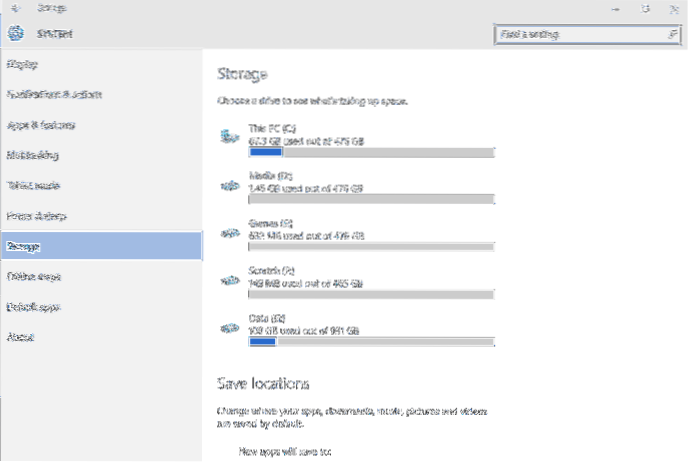The image size is (688, 462).
Task: Click the Media (D:) drive icon
Action: click(229, 186)
